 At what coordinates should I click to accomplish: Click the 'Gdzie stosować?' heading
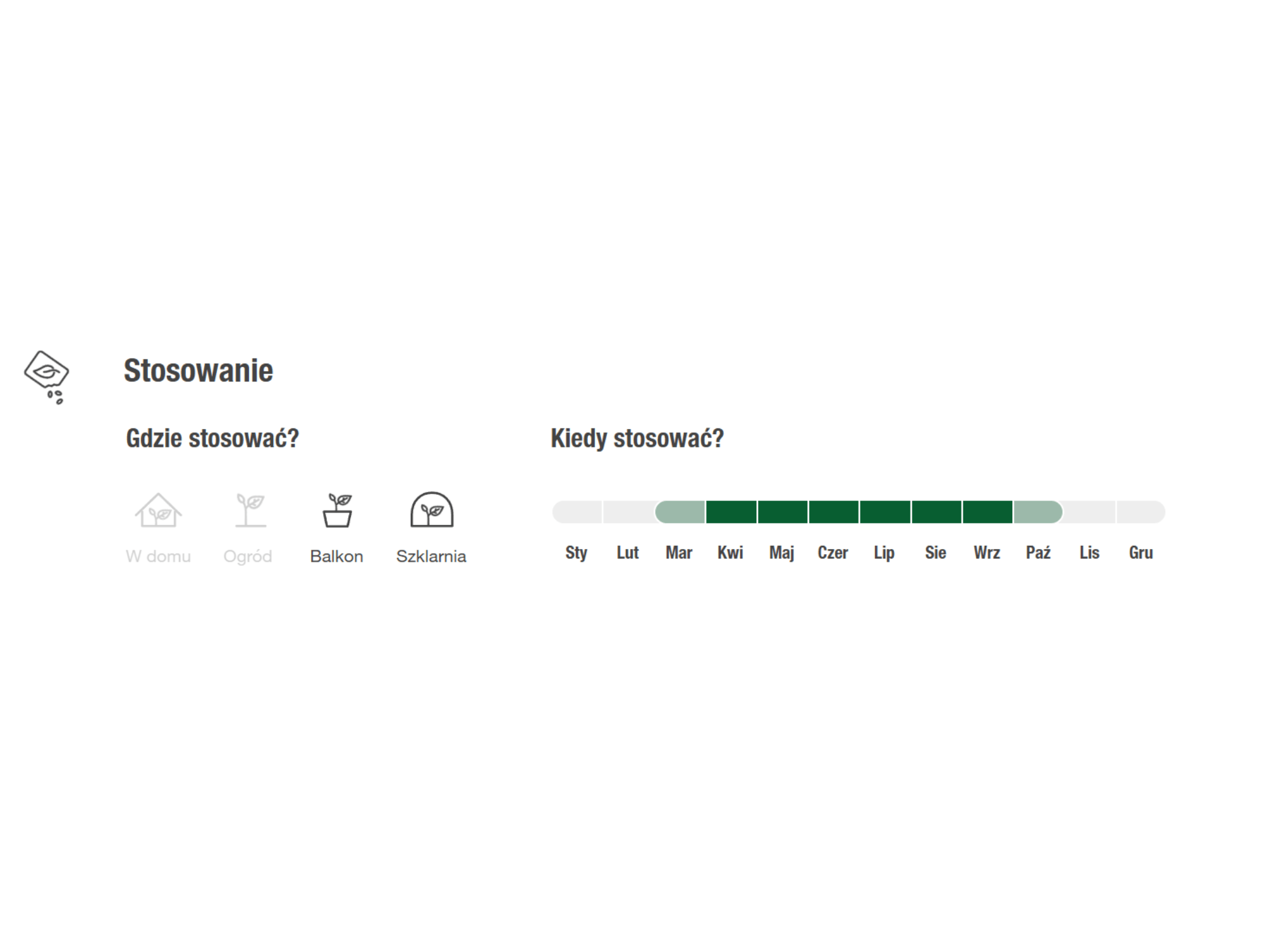point(212,439)
